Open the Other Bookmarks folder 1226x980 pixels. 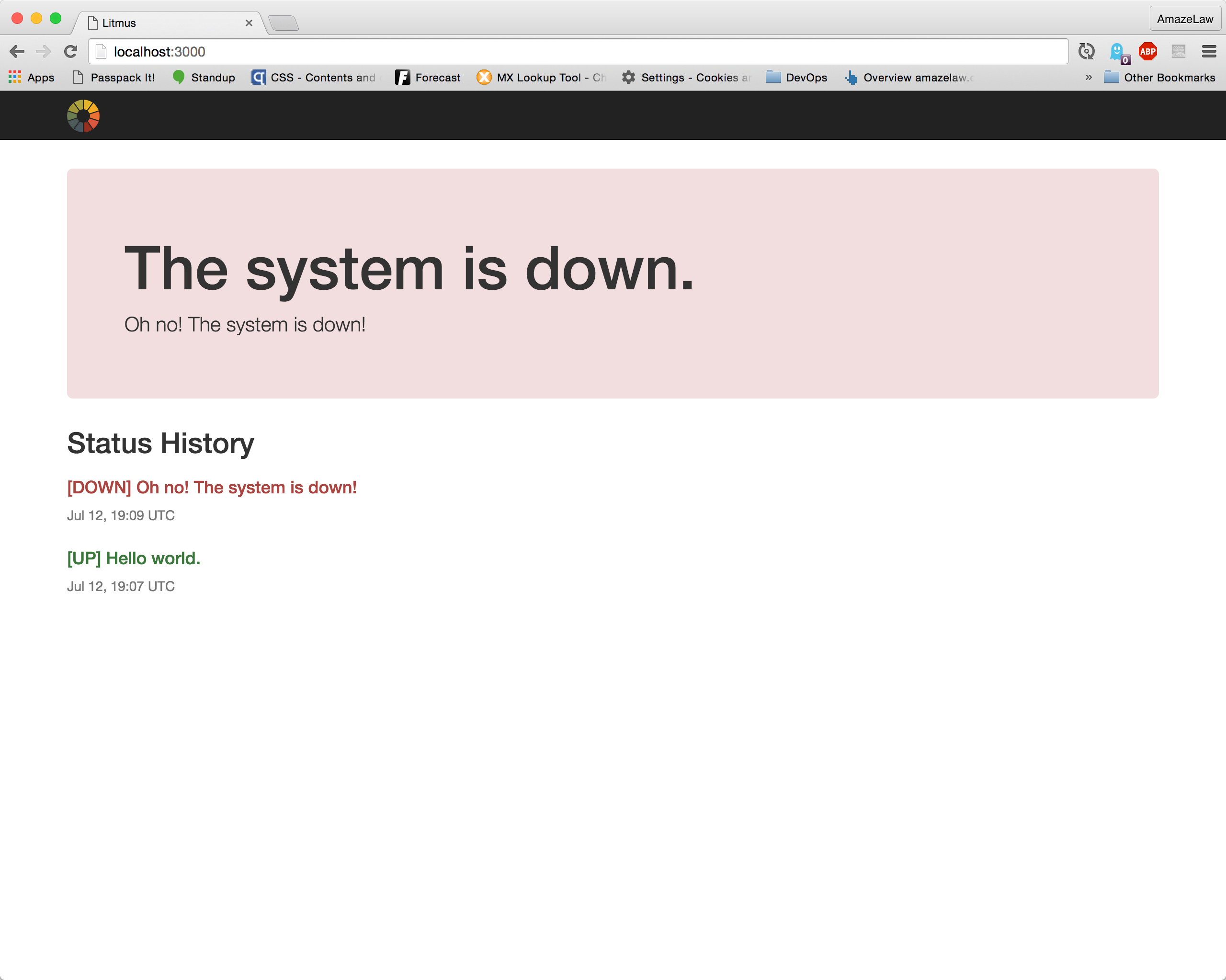click(x=1159, y=77)
